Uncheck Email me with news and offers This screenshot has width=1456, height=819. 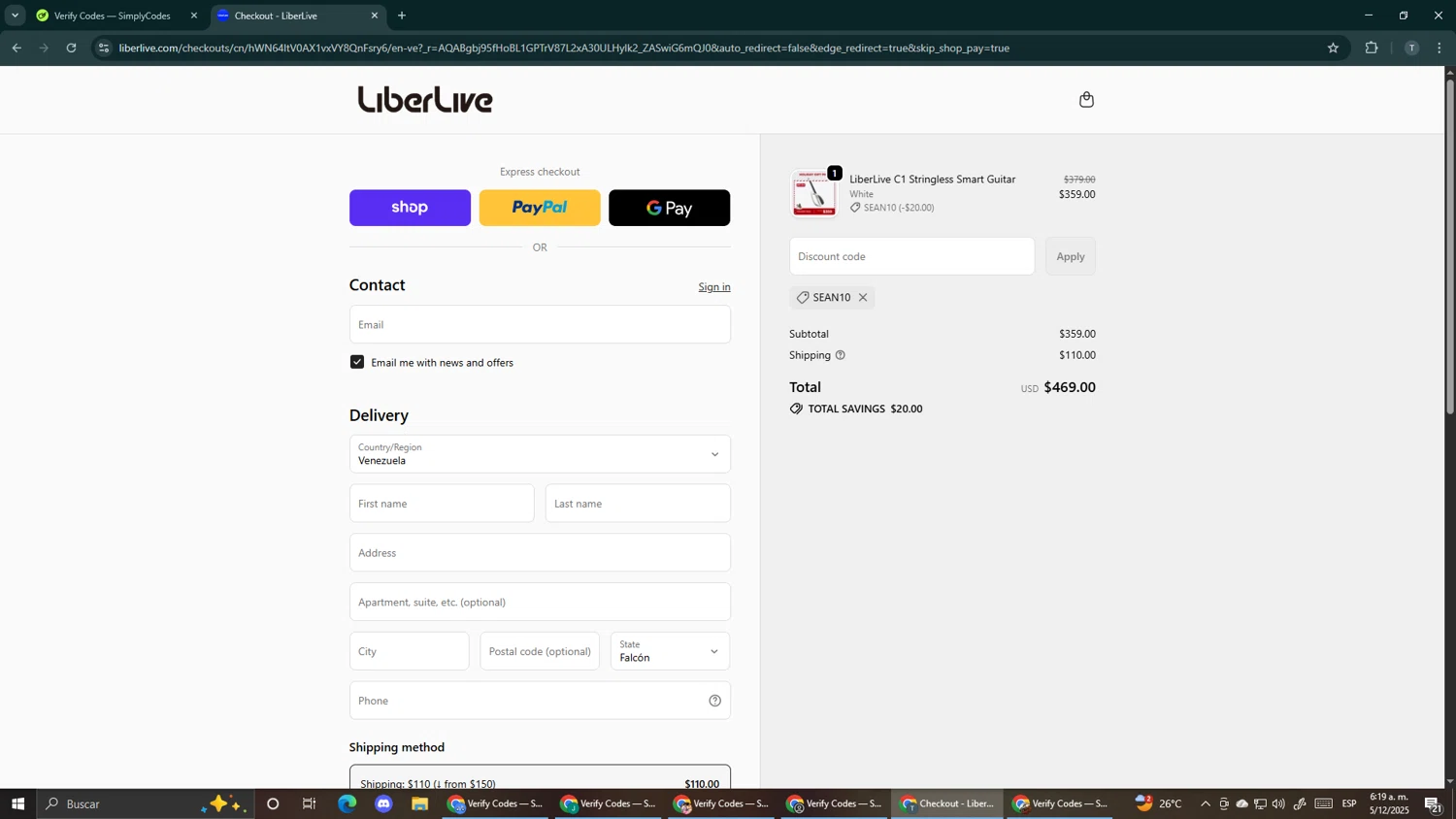(x=357, y=362)
